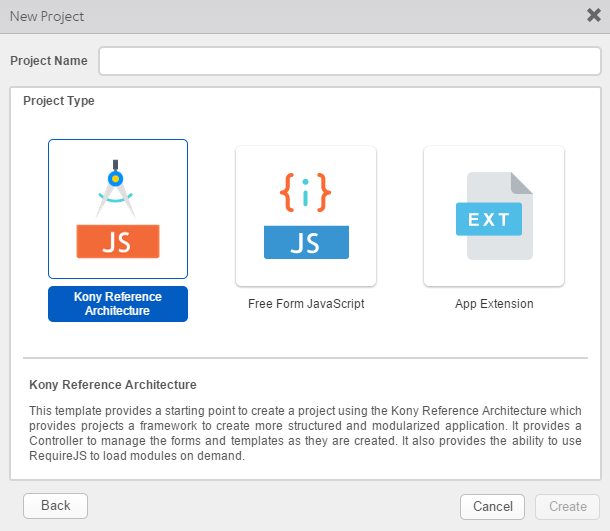Pick the App Extension EXT file icon
610x531 pixels.
click(x=494, y=216)
